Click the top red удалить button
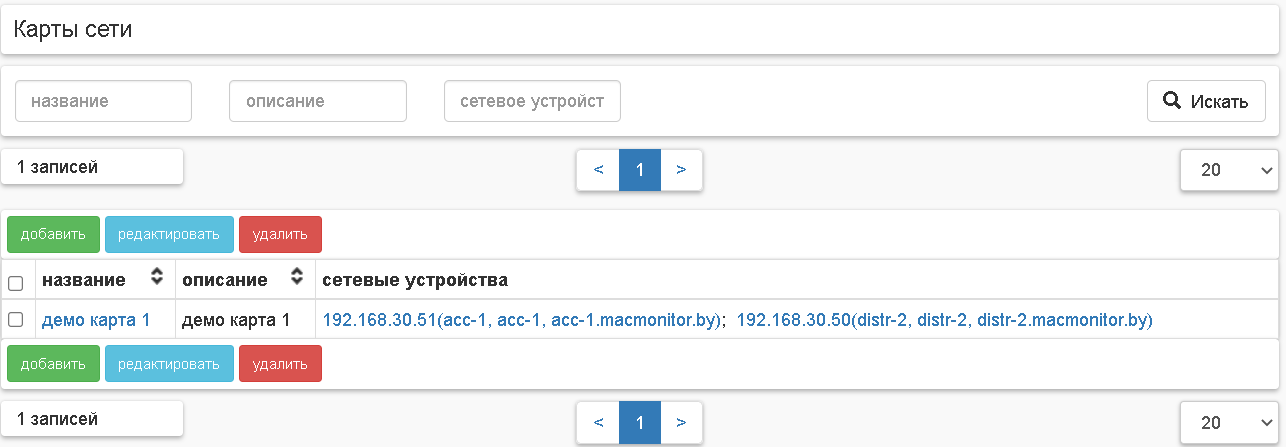The image size is (1286, 447). pos(280,235)
